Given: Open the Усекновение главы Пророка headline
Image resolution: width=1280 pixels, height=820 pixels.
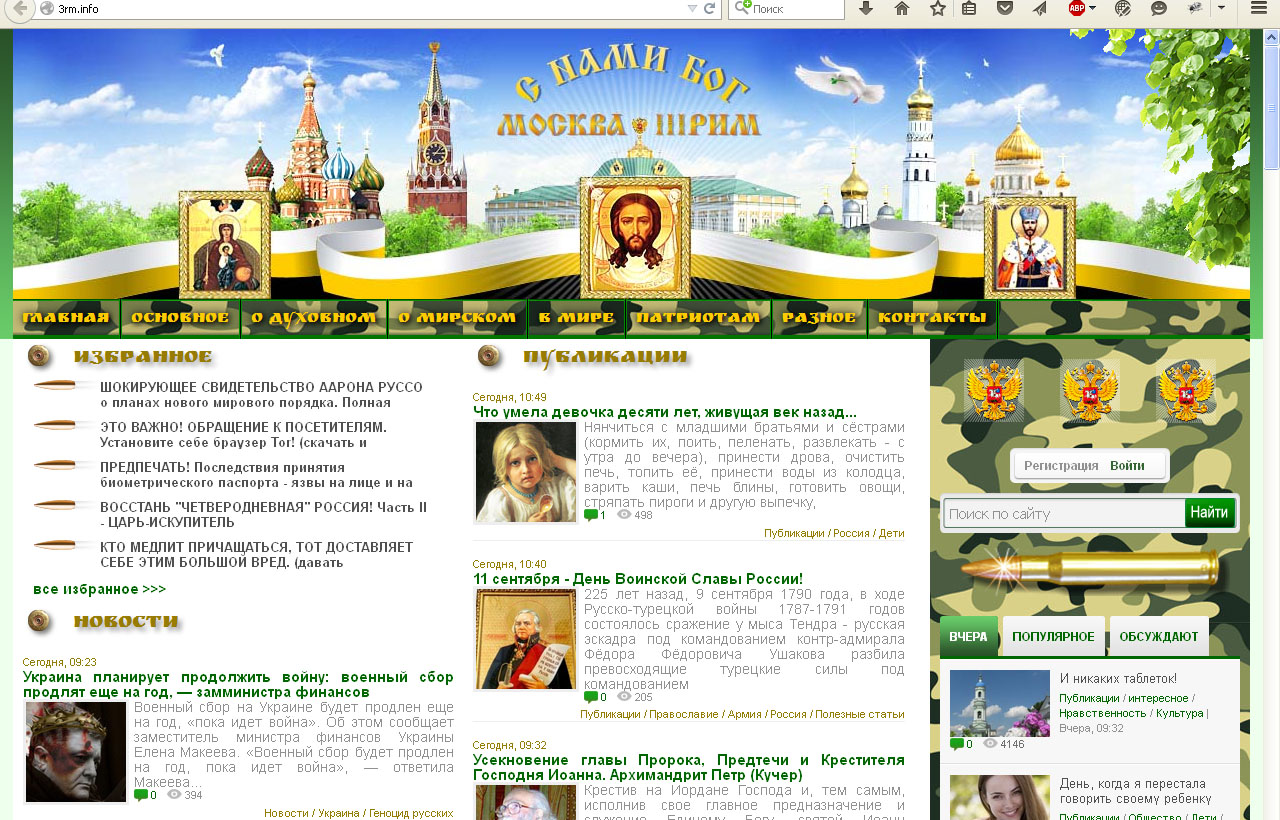Looking at the screenshot, I should click(689, 767).
